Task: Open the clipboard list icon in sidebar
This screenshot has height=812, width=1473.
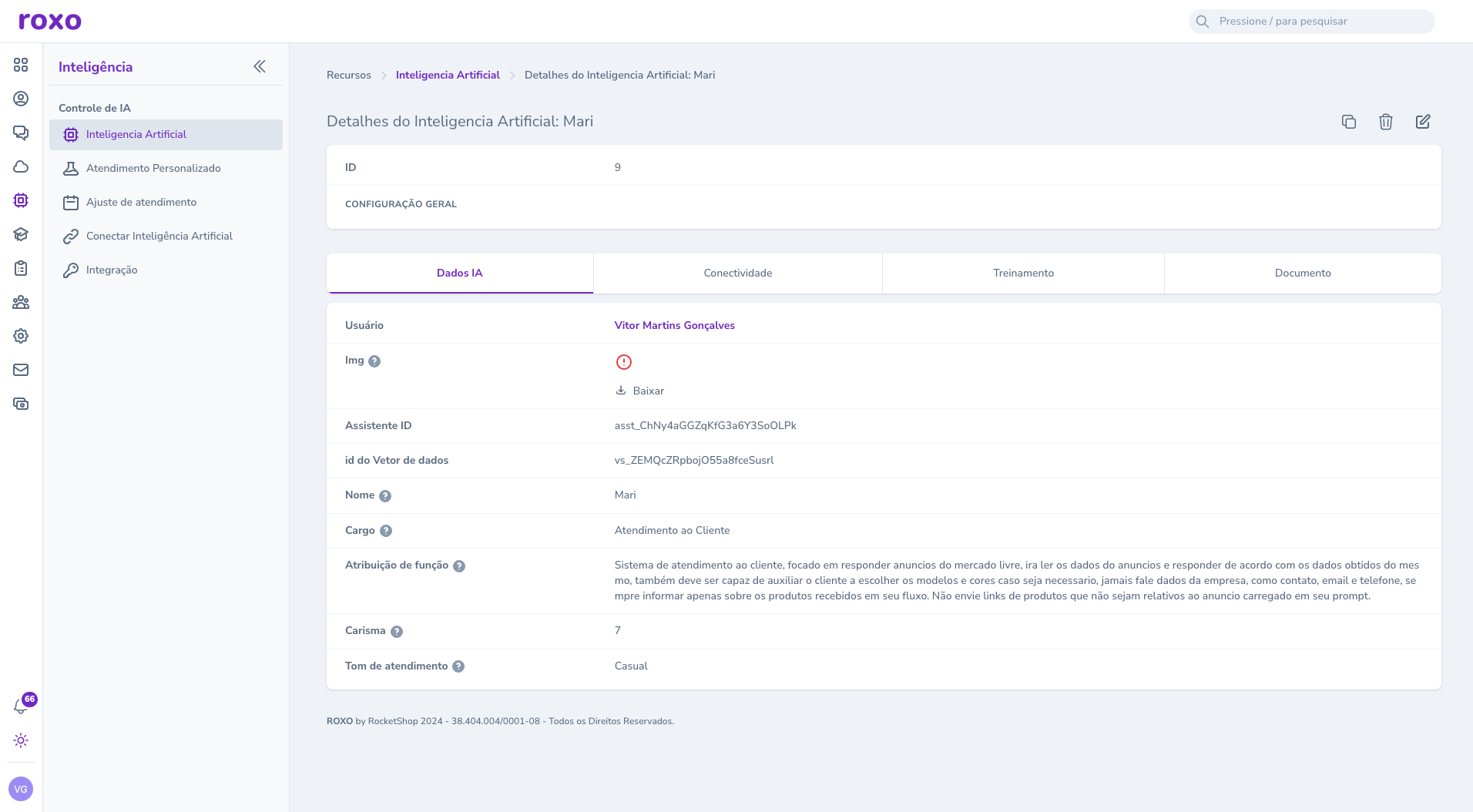Action: coord(21,268)
